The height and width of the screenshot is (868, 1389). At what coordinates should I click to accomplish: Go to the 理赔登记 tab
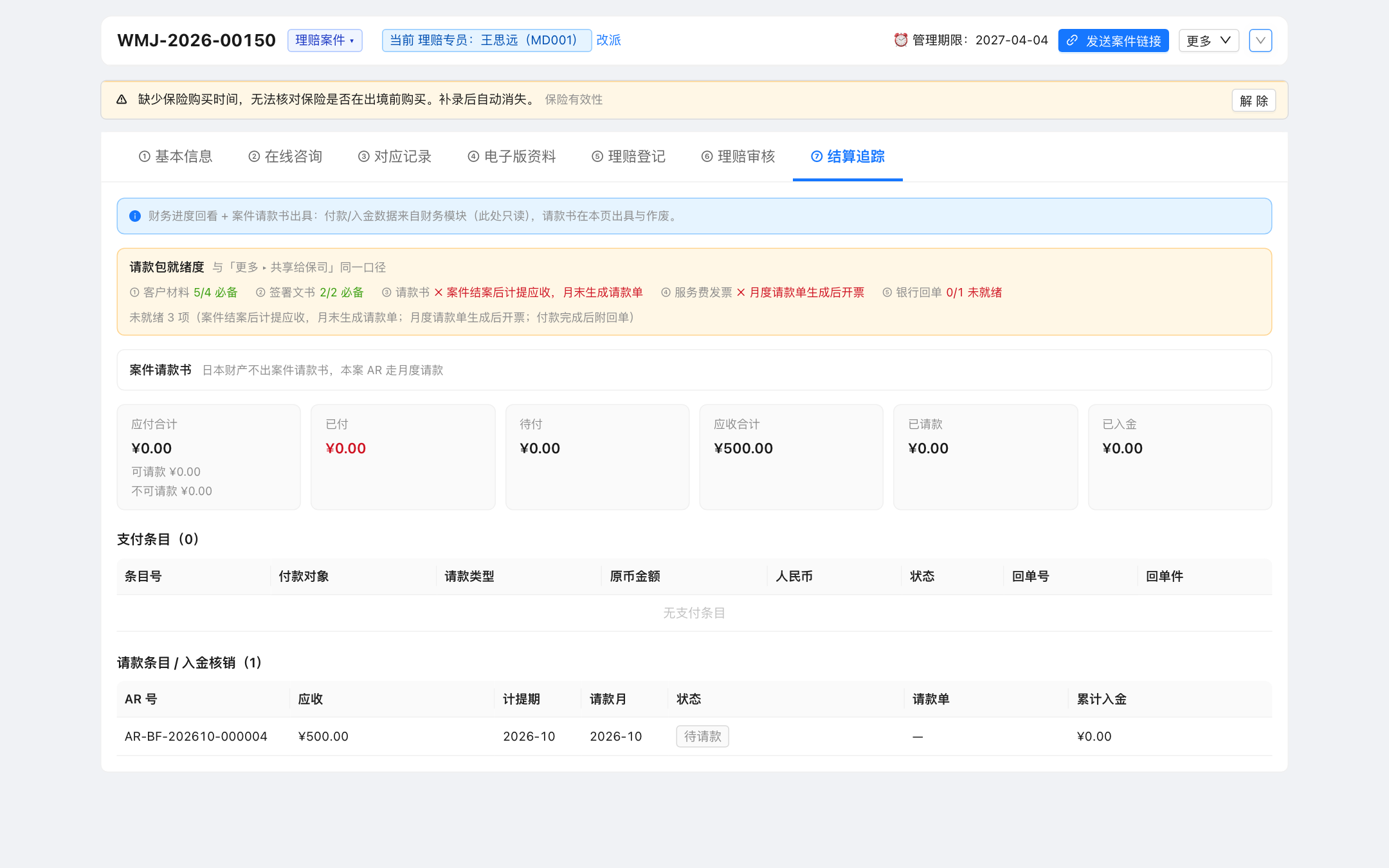629,156
